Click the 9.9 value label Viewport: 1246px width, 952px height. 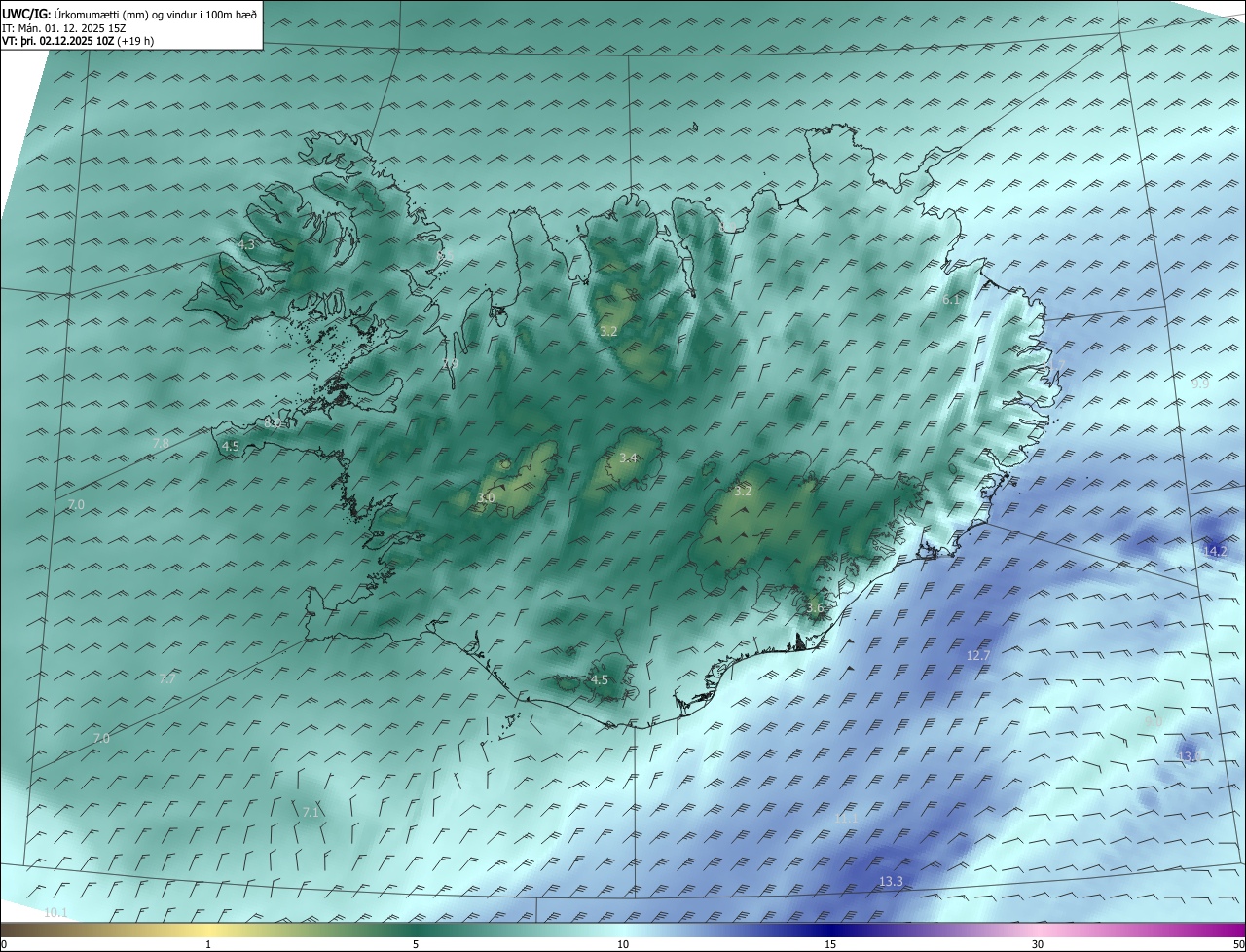[1200, 384]
